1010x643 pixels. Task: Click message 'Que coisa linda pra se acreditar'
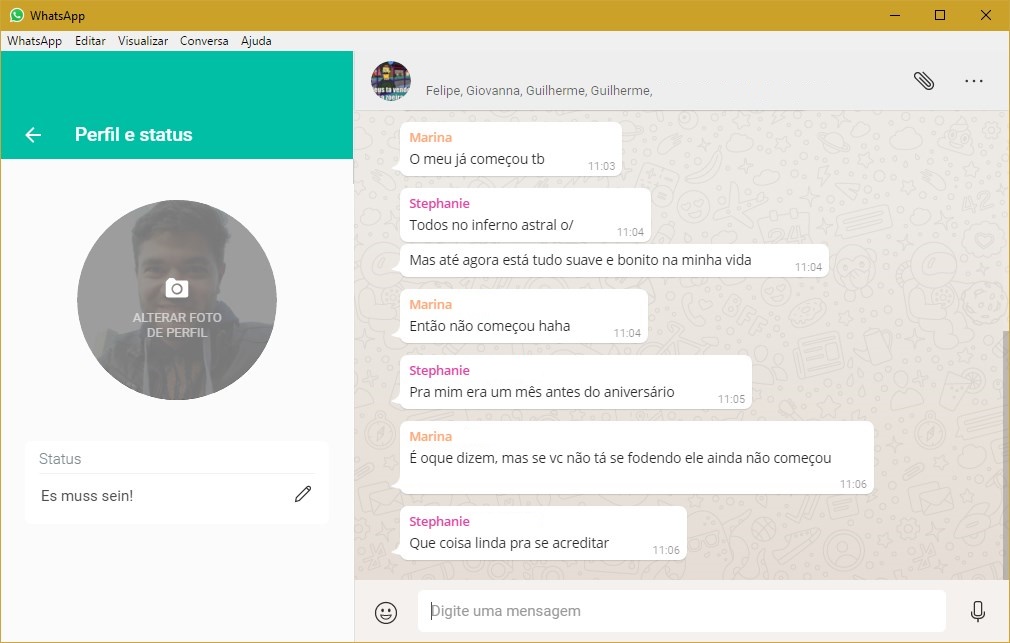point(509,543)
